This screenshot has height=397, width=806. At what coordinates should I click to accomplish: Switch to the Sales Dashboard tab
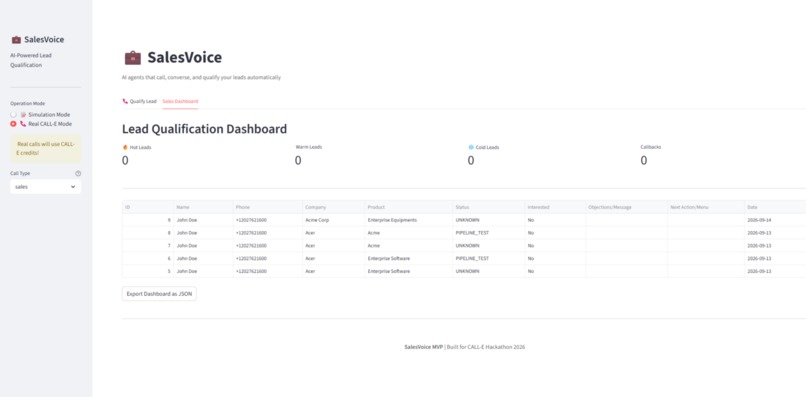pyautogui.click(x=180, y=101)
